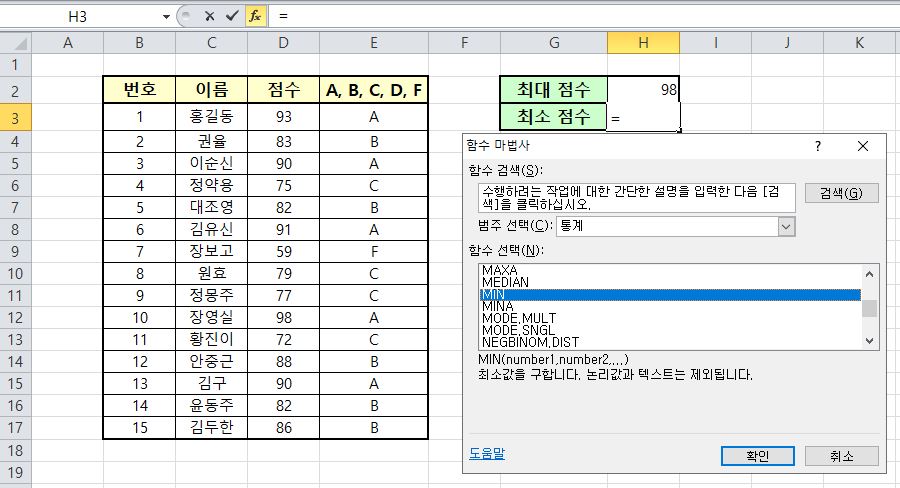Select MIN in function list
Viewport: 900px width, 488px height.
[x=670, y=295]
